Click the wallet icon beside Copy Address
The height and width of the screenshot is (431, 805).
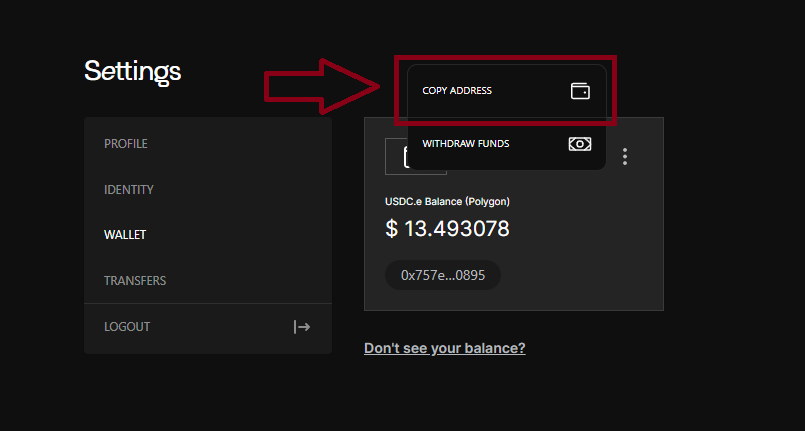(580, 91)
